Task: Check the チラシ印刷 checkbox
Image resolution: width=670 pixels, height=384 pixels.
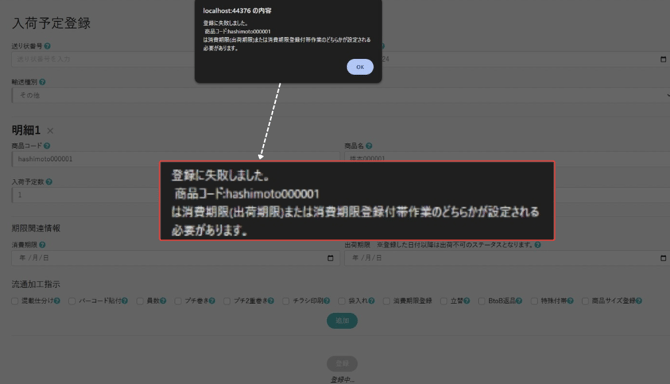Action: [x=286, y=301]
